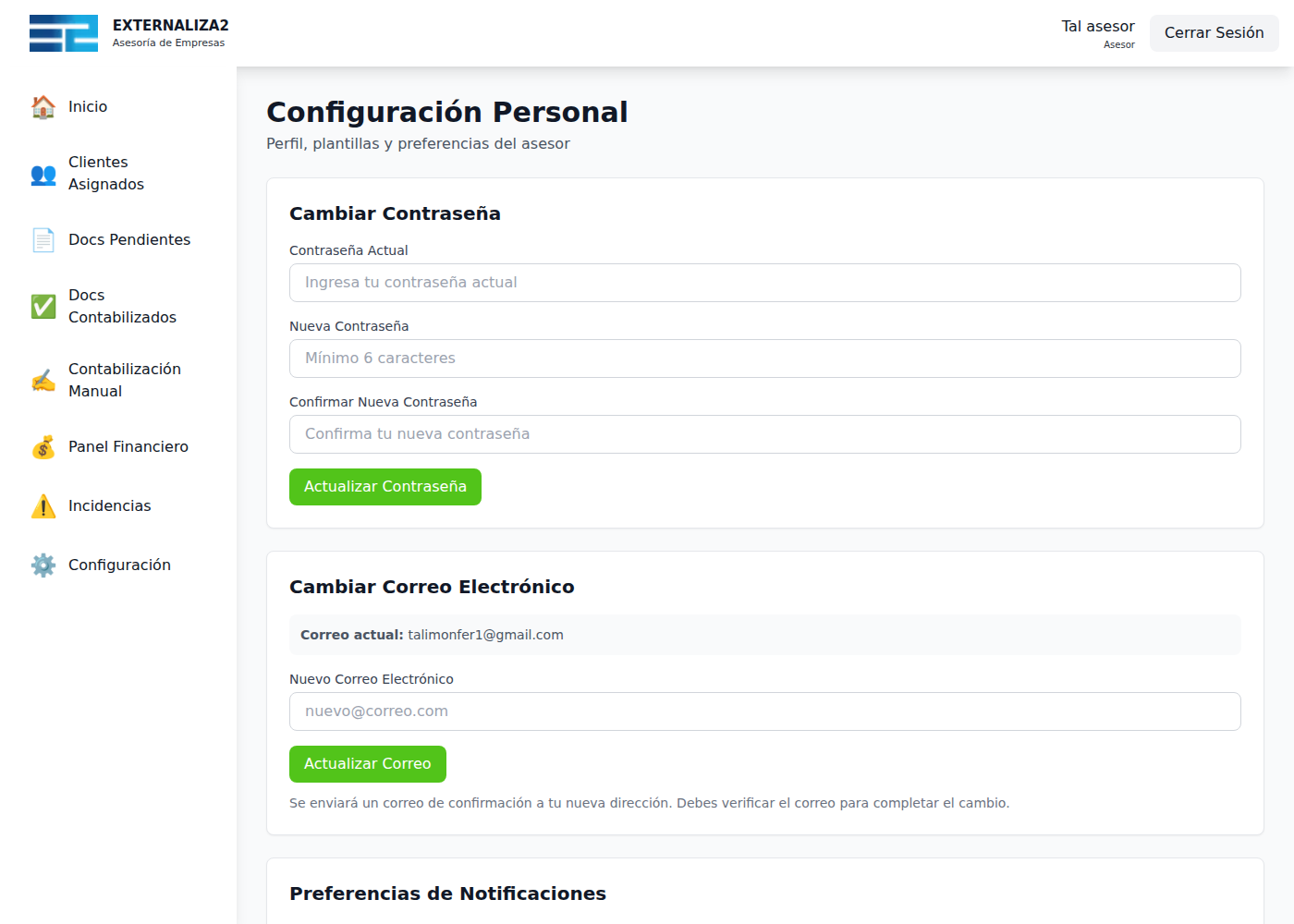The width and height of the screenshot is (1294, 924).
Task: Click the people icon for Clientes Asignados
Action: coord(43,174)
